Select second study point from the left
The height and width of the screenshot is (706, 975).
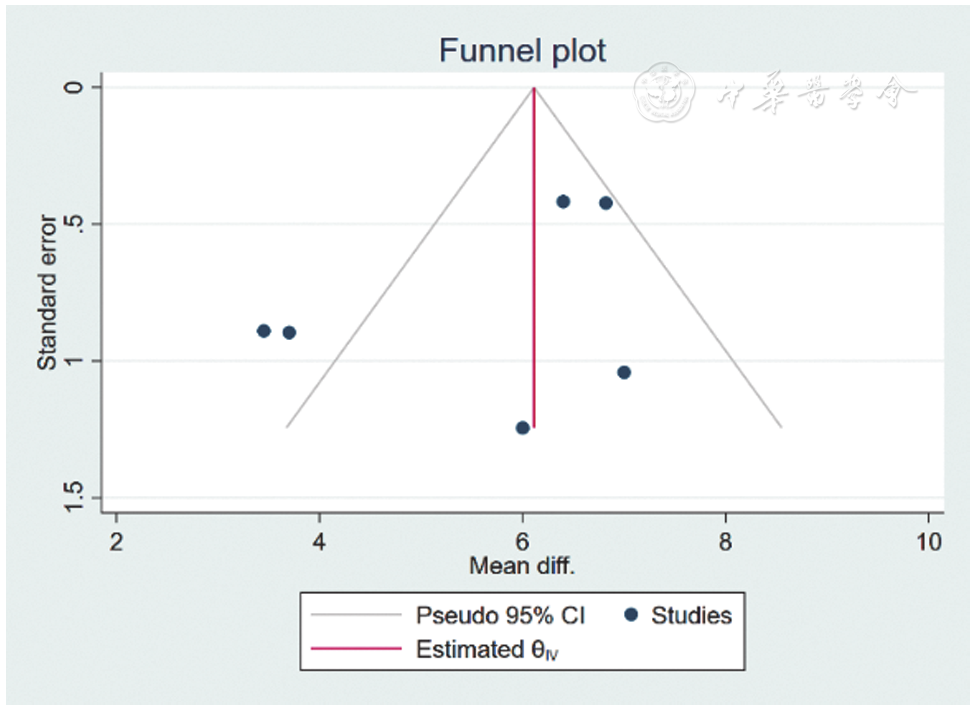(289, 333)
